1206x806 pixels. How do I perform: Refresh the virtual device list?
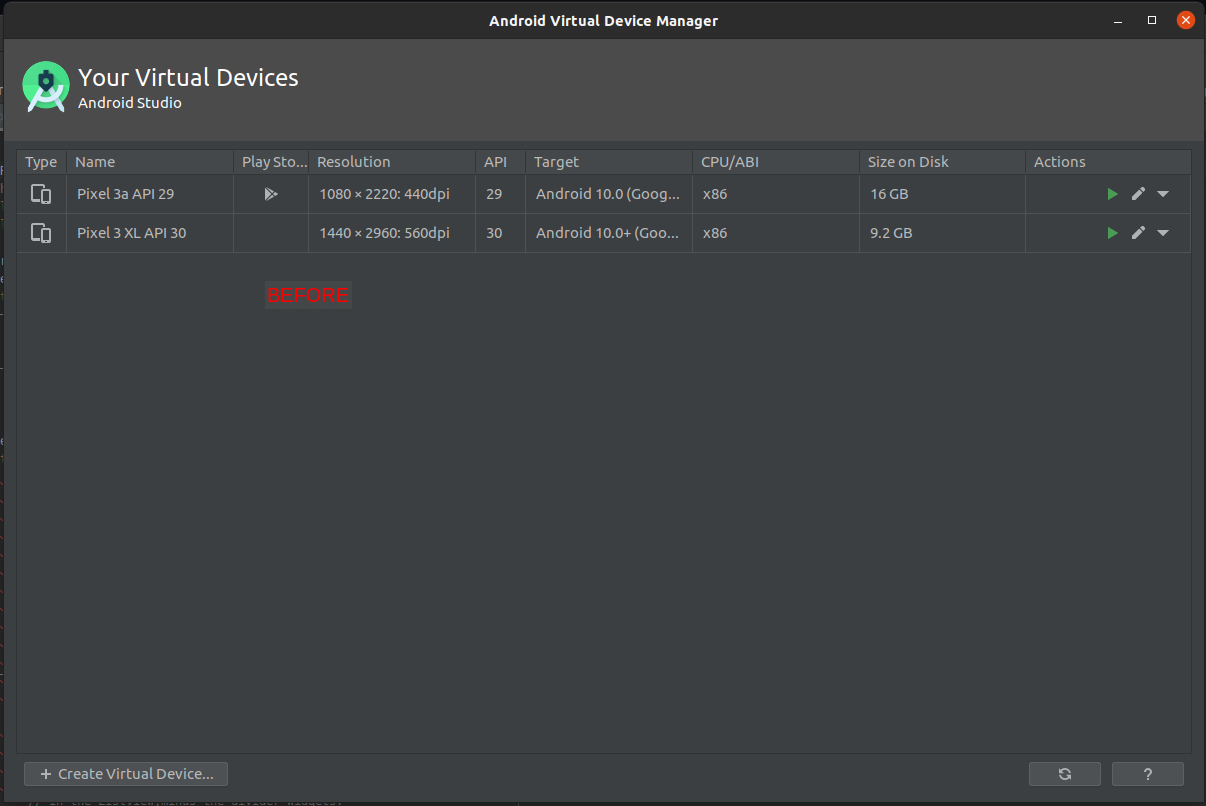click(x=1065, y=774)
